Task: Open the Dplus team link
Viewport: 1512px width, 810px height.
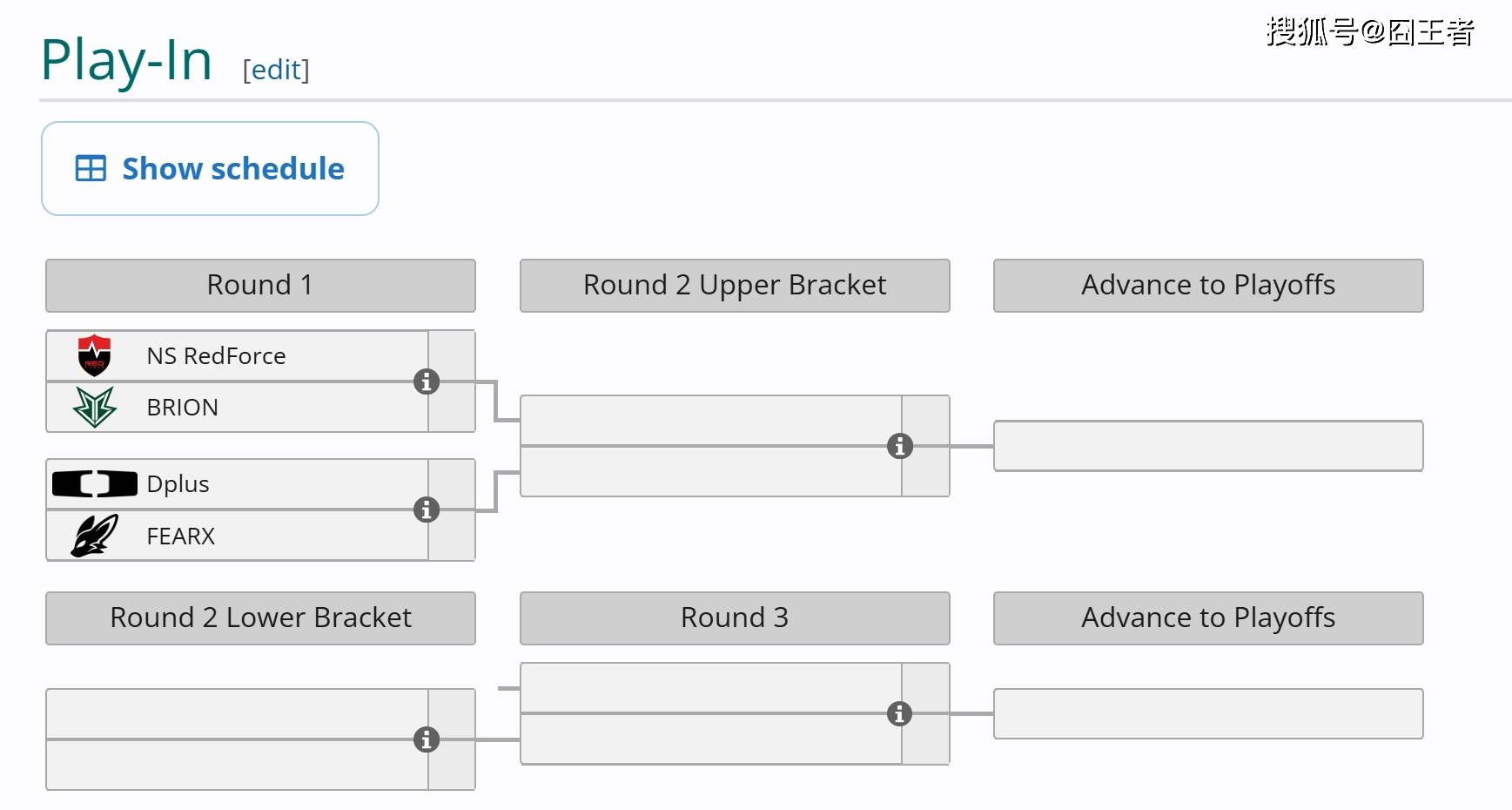Action: (178, 483)
